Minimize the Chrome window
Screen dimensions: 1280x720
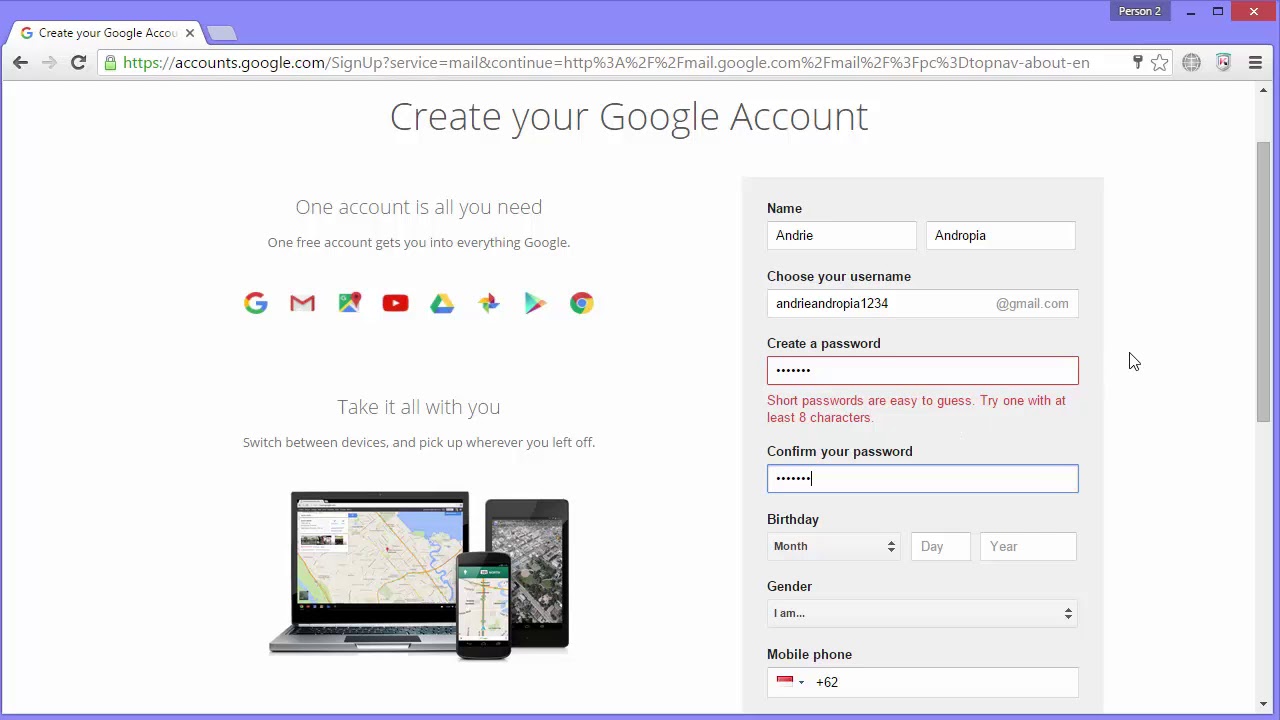tap(1191, 11)
